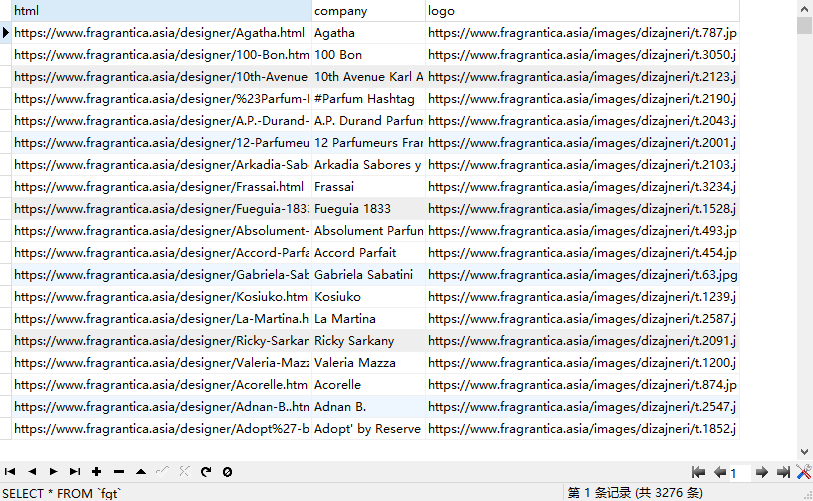Select the Frassai company cell

click(368, 187)
